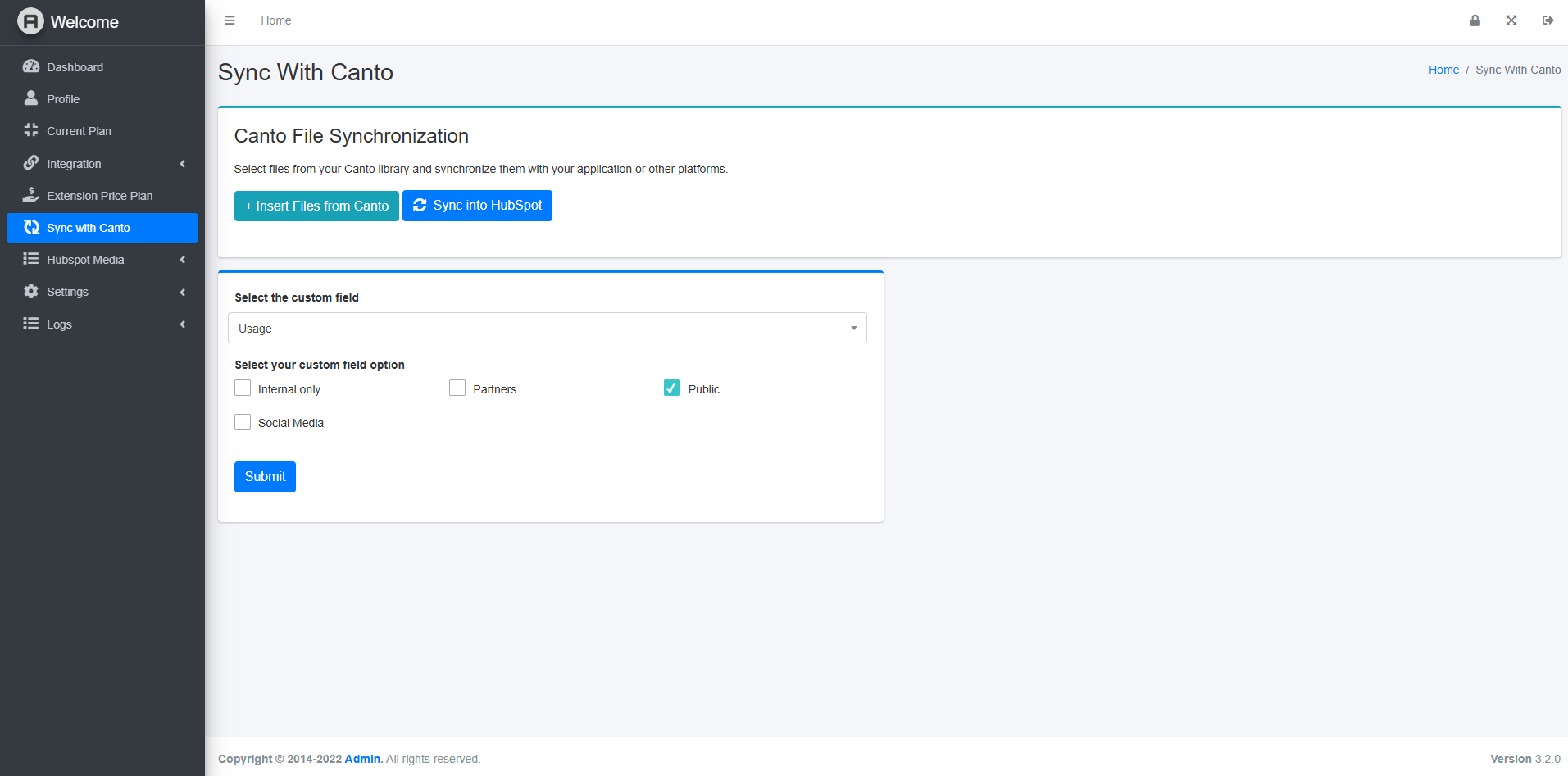
Task: Click the Extension Price Plan hand icon
Action: tap(31, 195)
